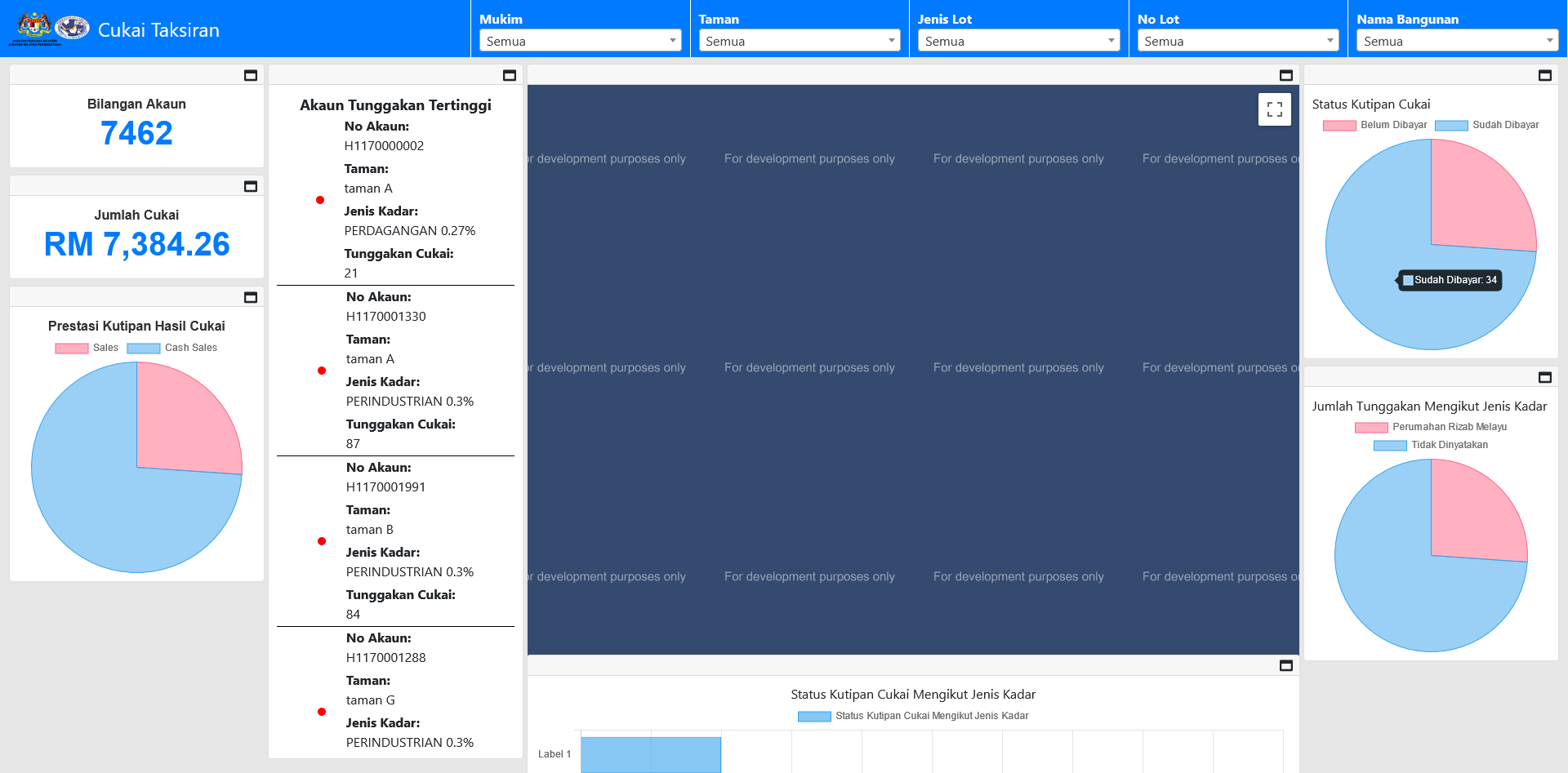Collapse the map panel using its header icon
Screen dimensions: 1568x773
pos(1286,75)
